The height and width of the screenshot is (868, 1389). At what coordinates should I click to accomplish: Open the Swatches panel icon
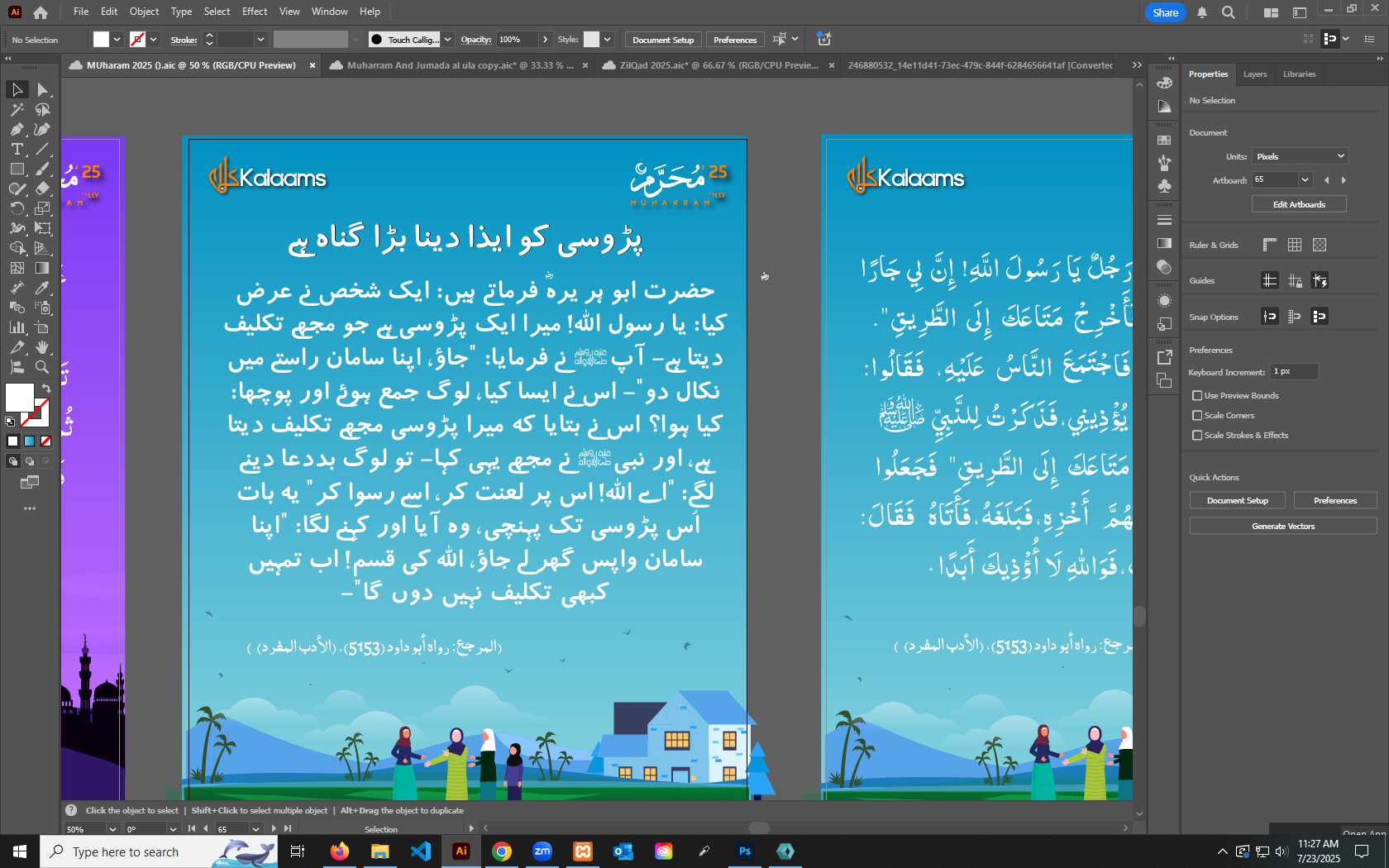pos(1164,140)
